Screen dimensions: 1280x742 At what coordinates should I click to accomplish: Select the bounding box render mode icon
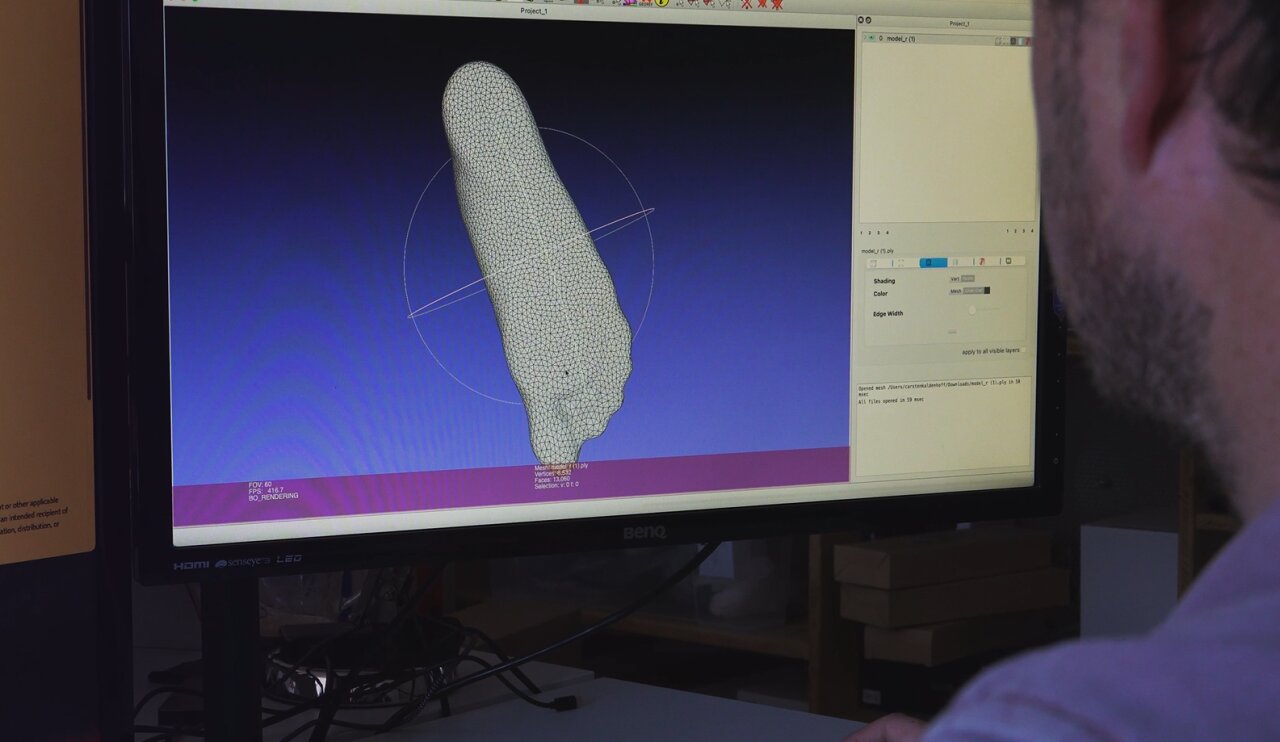873,262
